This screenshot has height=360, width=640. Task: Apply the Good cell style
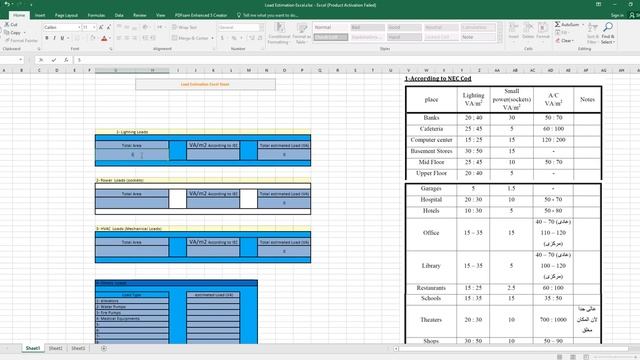coord(404,27)
